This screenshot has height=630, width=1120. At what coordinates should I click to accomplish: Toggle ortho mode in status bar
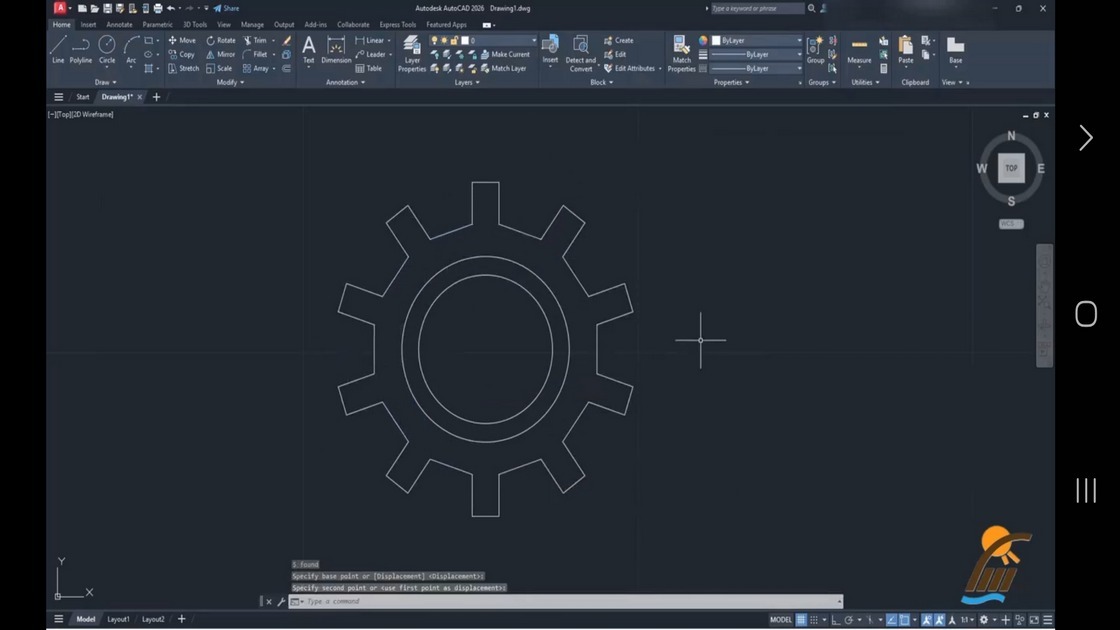[835, 620]
